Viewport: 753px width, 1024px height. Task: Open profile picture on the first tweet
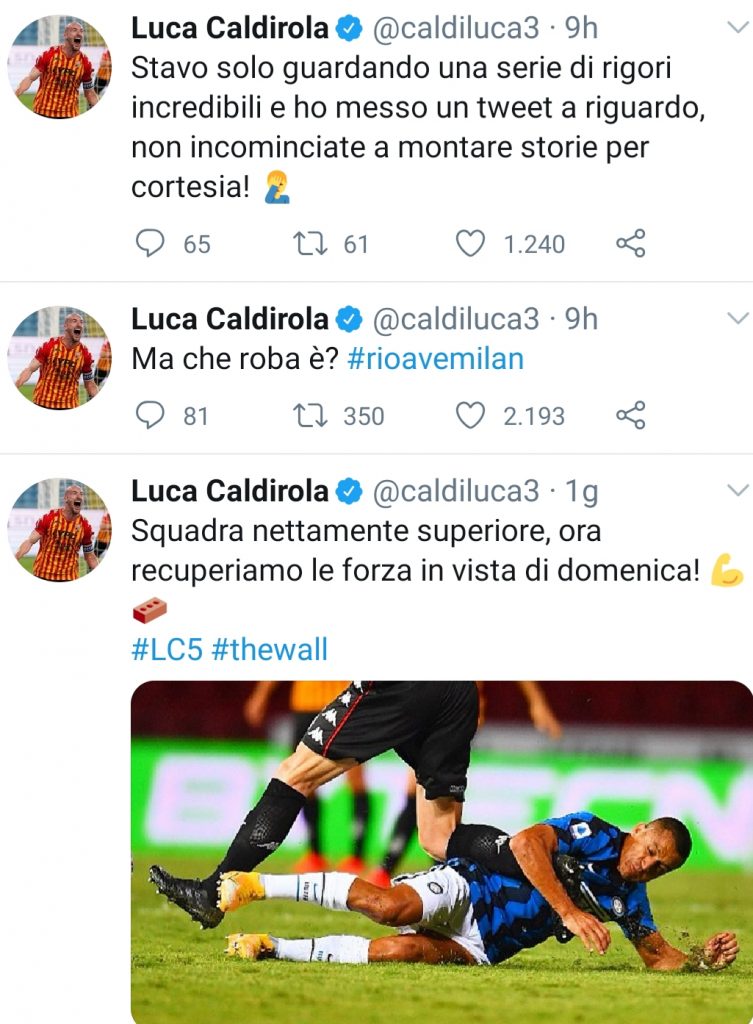(59, 67)
